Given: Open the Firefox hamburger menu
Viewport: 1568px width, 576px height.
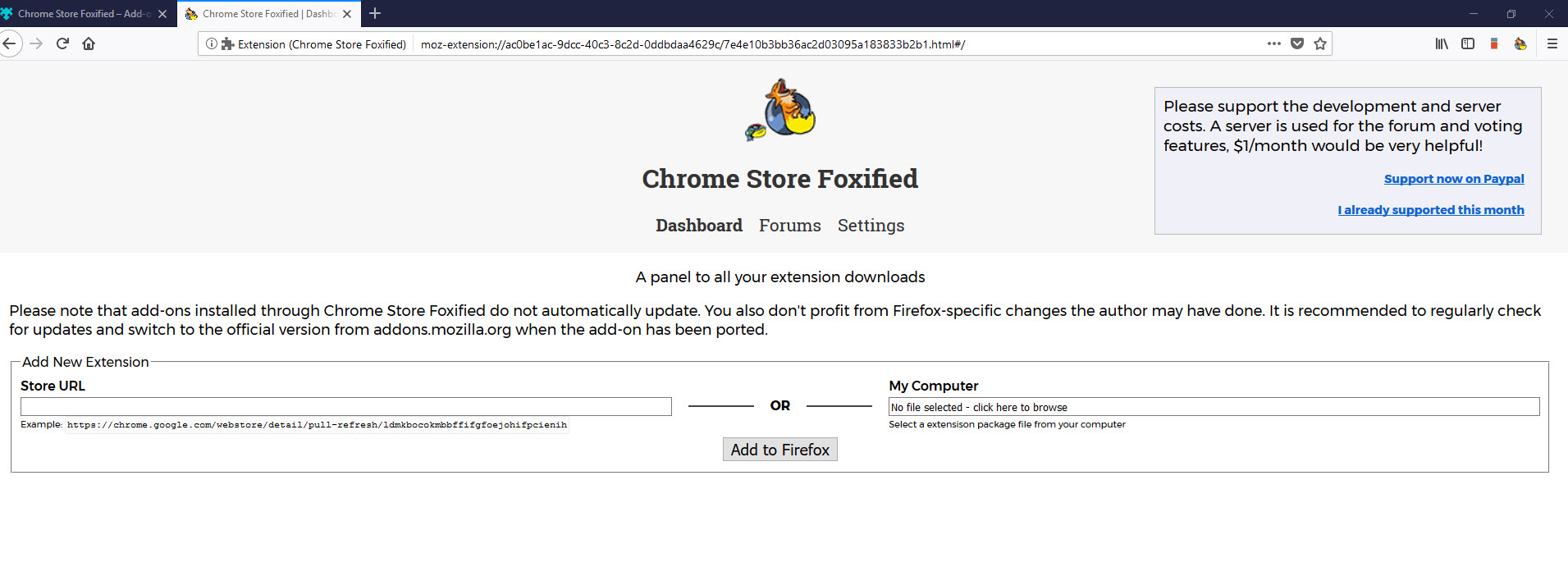Looking at the screenshot, I should click(x=1552, y=43).
